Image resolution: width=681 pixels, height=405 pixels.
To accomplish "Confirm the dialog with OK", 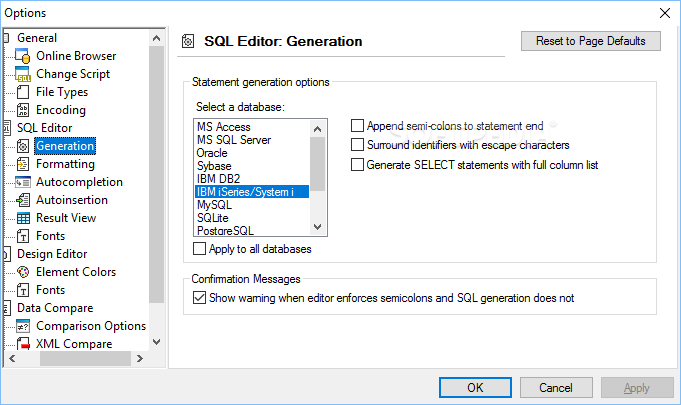I will [x=475, y=387].
